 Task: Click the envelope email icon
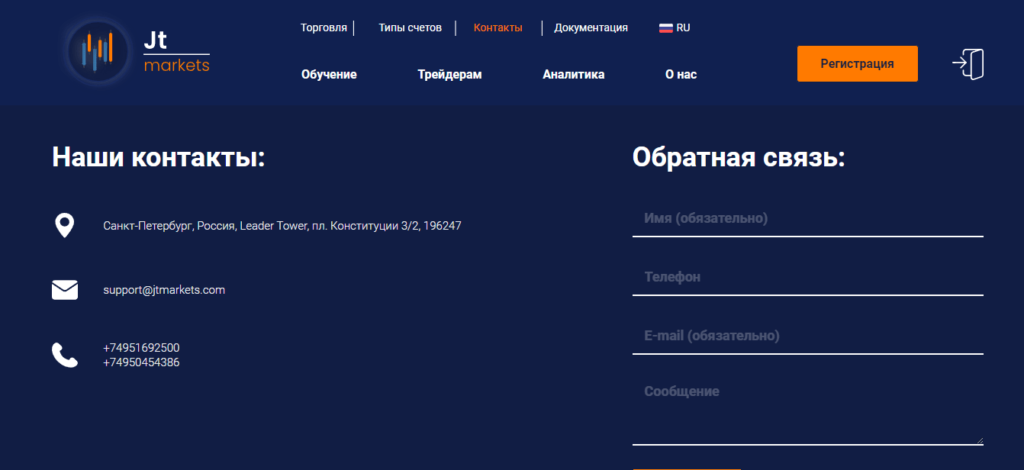click(65, 290)
